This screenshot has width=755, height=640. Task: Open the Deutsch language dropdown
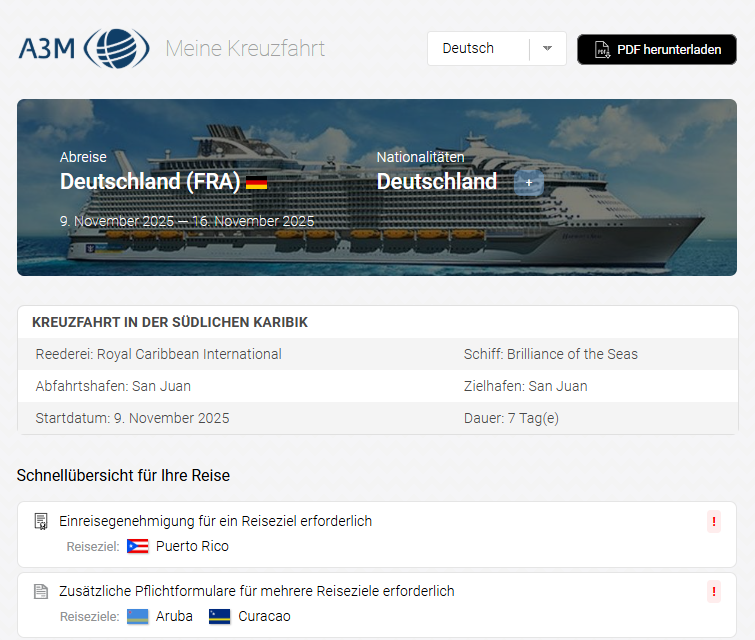tap(496, 48)
